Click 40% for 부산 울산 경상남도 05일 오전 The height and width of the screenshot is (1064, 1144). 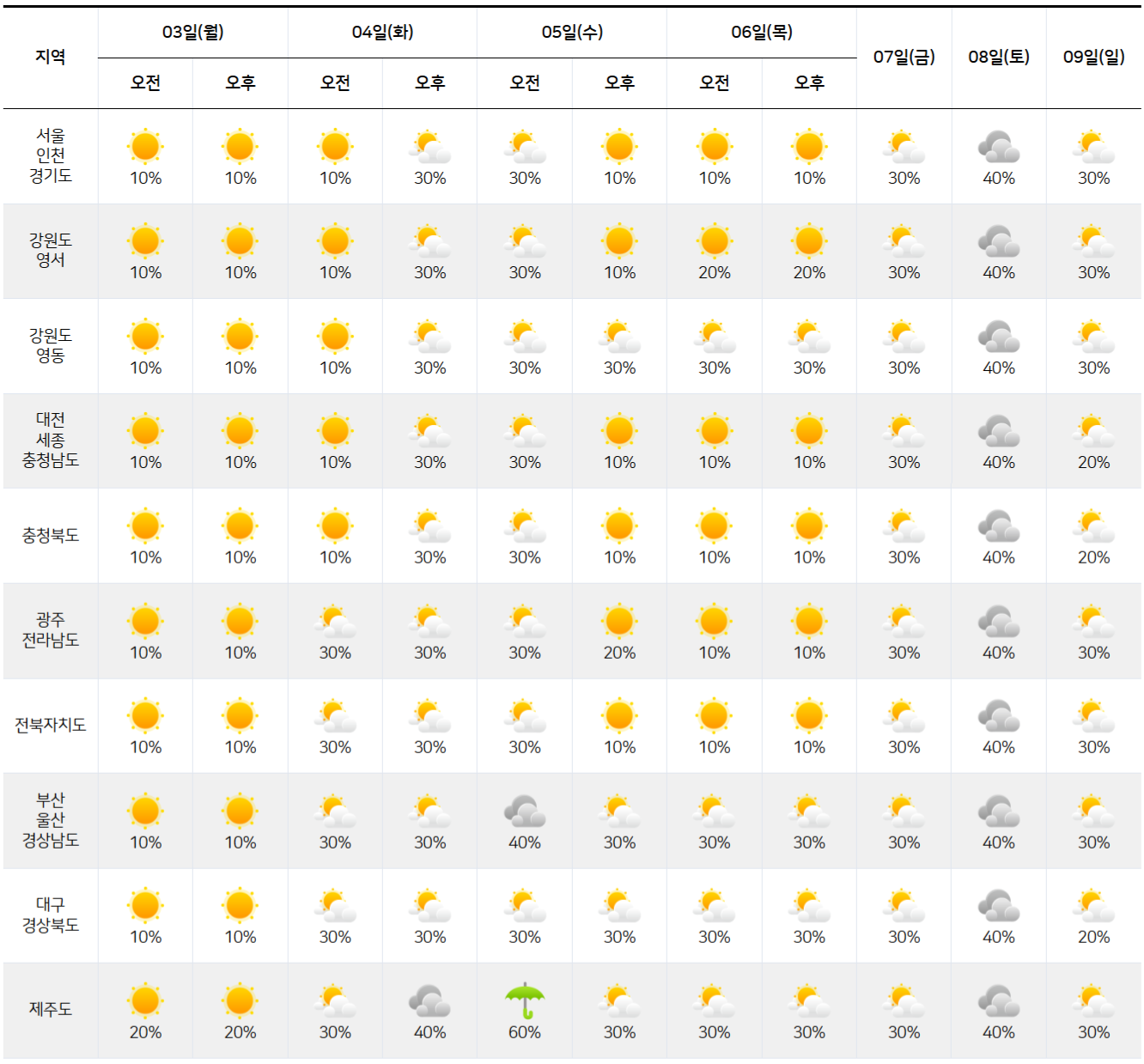(x=525, y=842)
